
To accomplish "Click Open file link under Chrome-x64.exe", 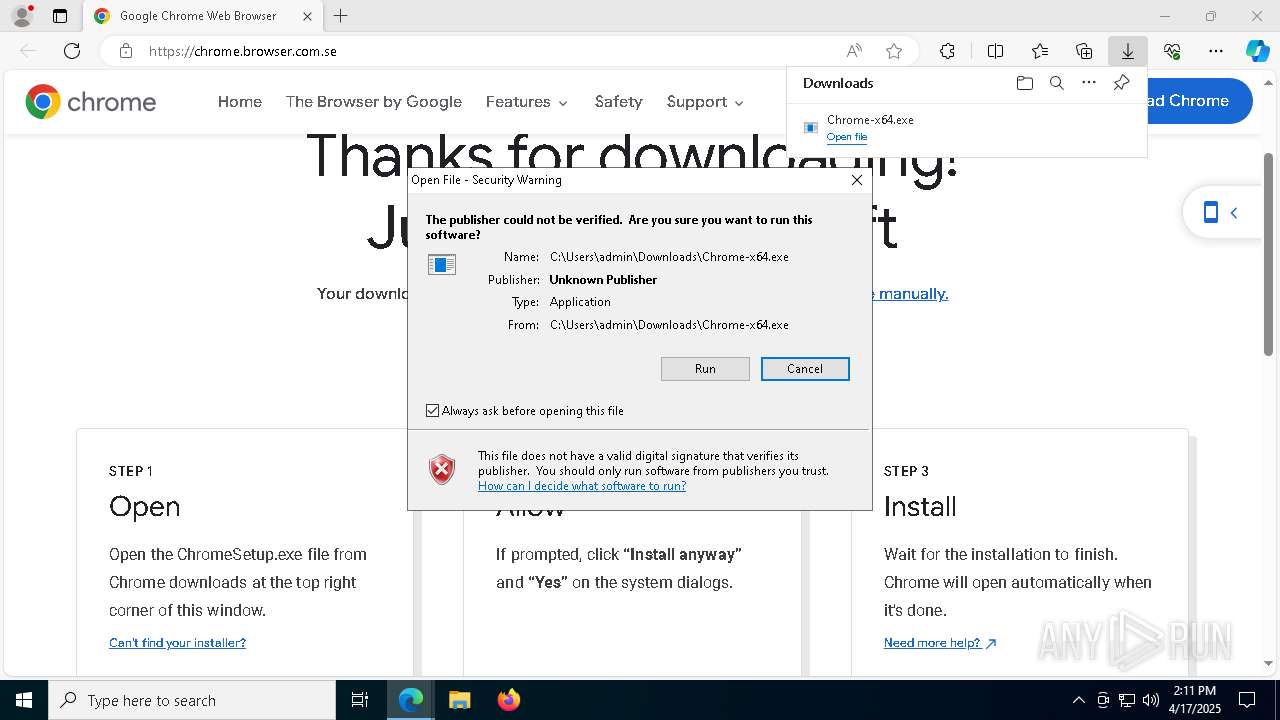I will (x=847, y=137).
